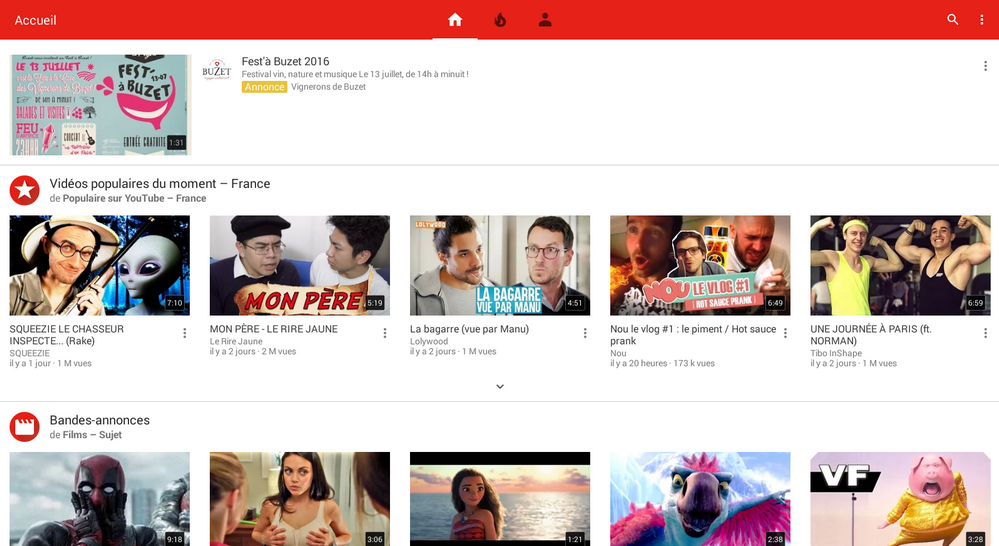Click the Nou channel name
This screenshot has height=546, width=999.
click(x=618, y=353)
